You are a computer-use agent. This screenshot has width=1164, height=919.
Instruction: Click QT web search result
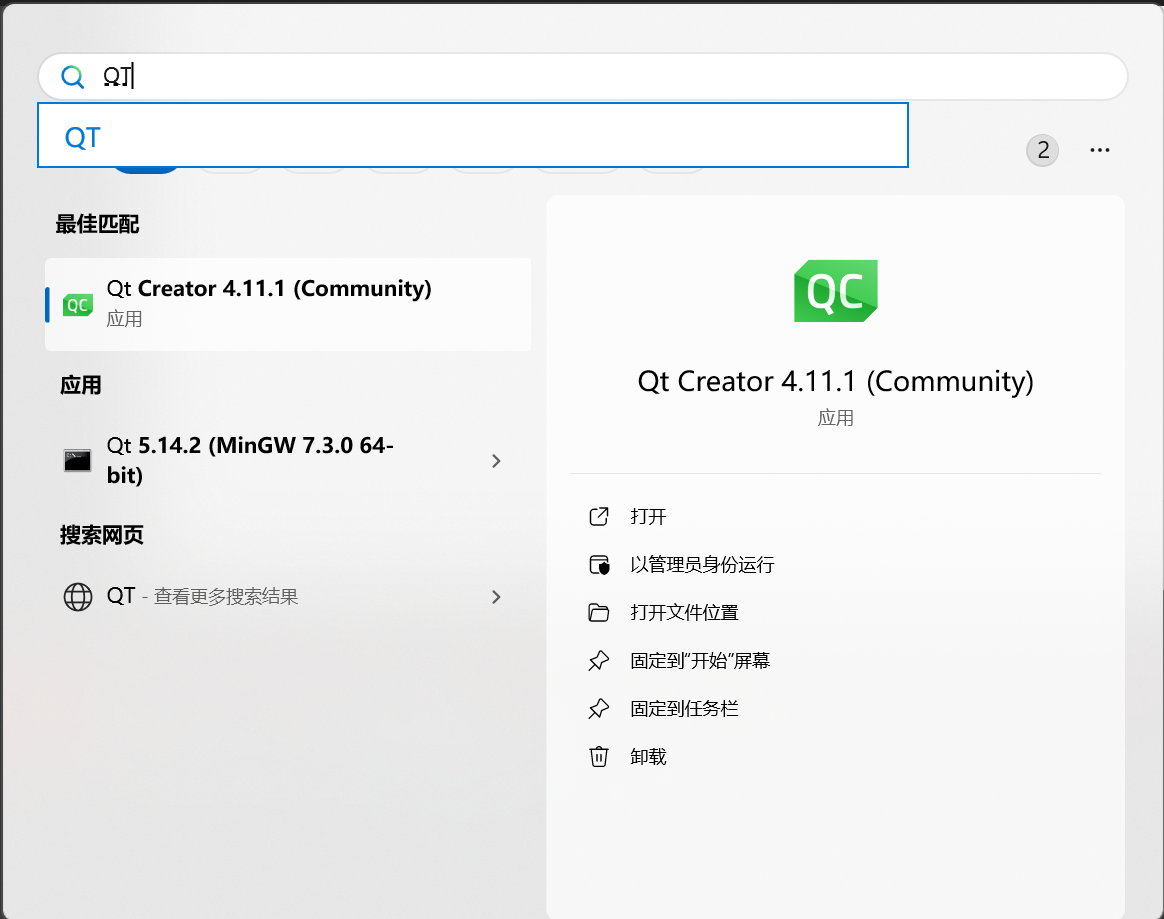(288, 597)
